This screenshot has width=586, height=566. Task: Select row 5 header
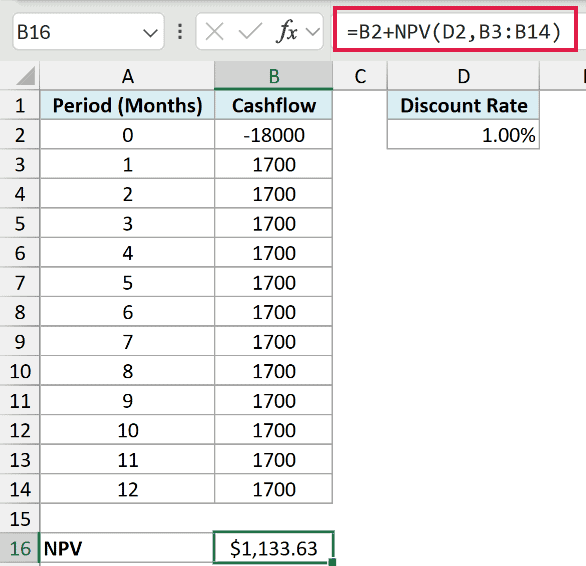tap(19, 223)
